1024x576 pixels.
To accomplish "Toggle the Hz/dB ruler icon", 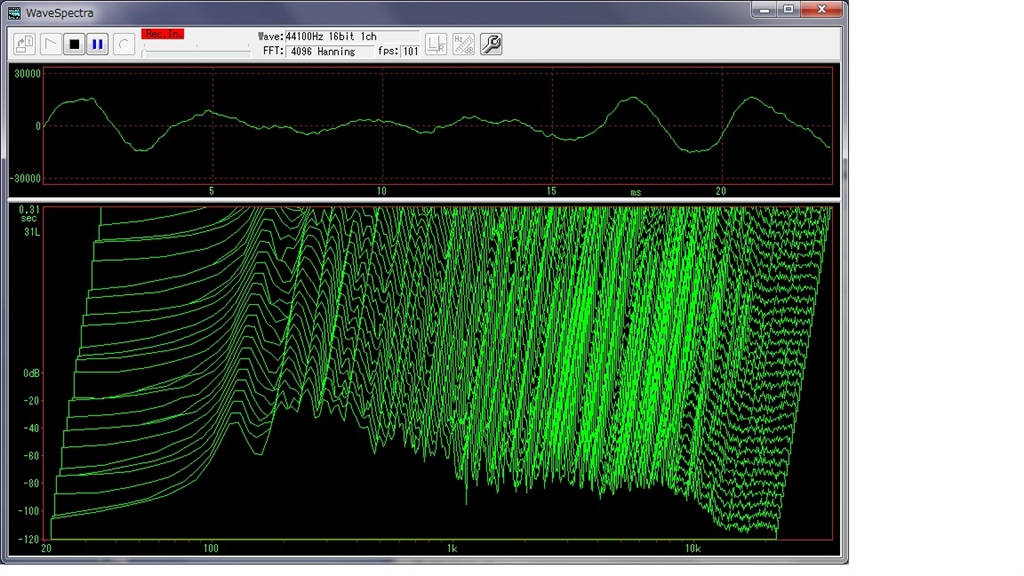I will pos(463,44).
